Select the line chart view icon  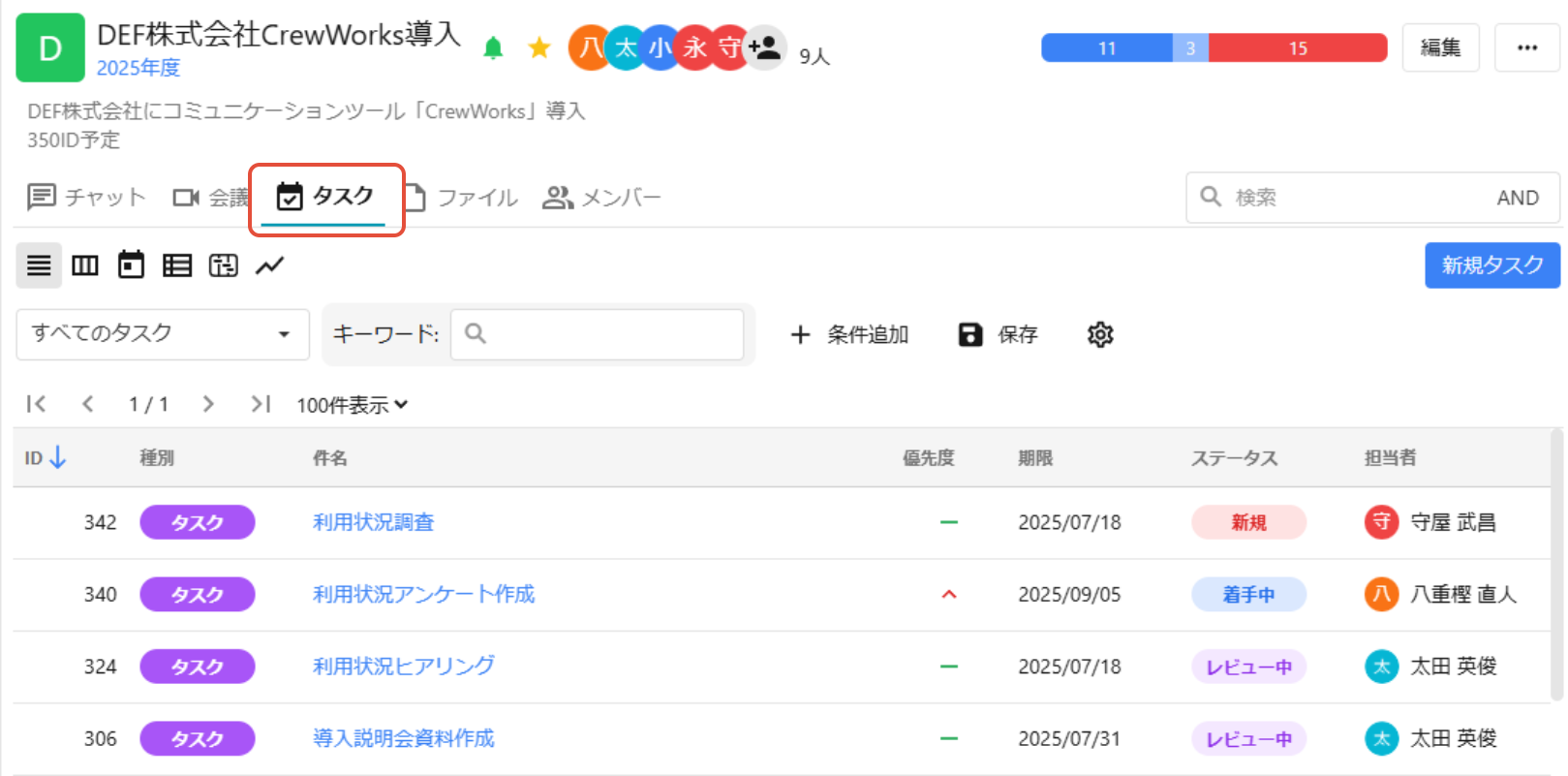pyautogui.click(x=270, y=265)
